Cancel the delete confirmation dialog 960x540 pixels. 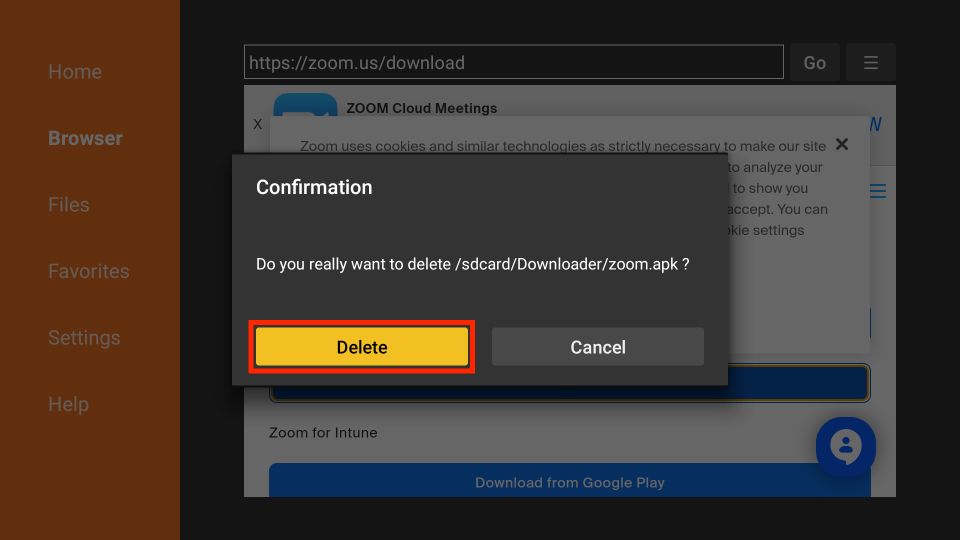coord(598,347)
